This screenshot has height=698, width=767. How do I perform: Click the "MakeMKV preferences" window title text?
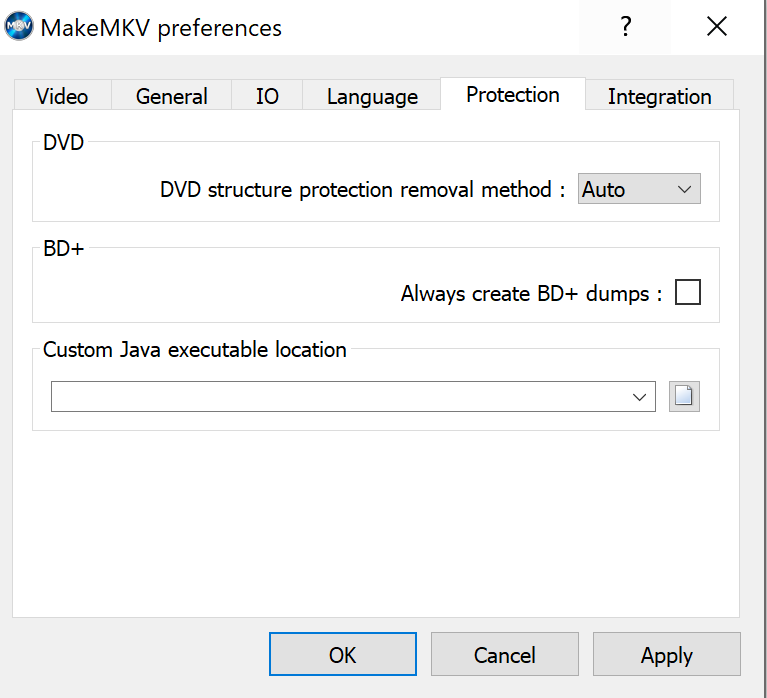[x=161, y=28]
